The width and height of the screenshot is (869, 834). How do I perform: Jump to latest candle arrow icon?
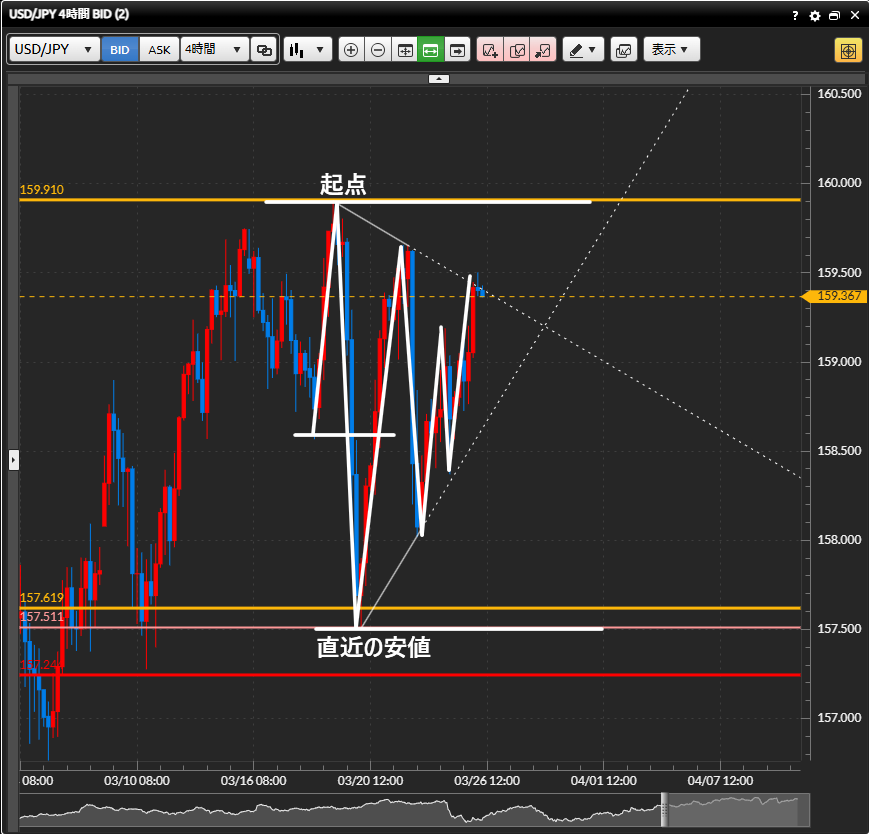[x=457, y=49]
